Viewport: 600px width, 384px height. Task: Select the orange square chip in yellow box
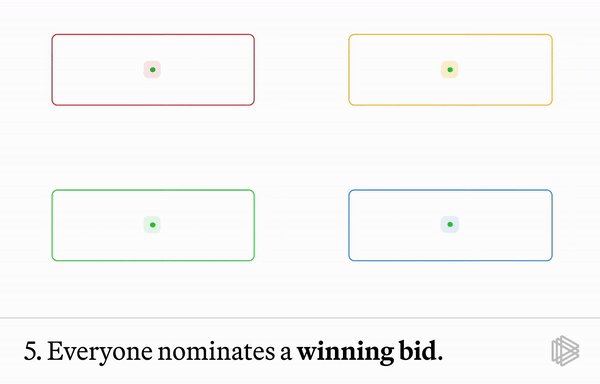pos(450,70)
